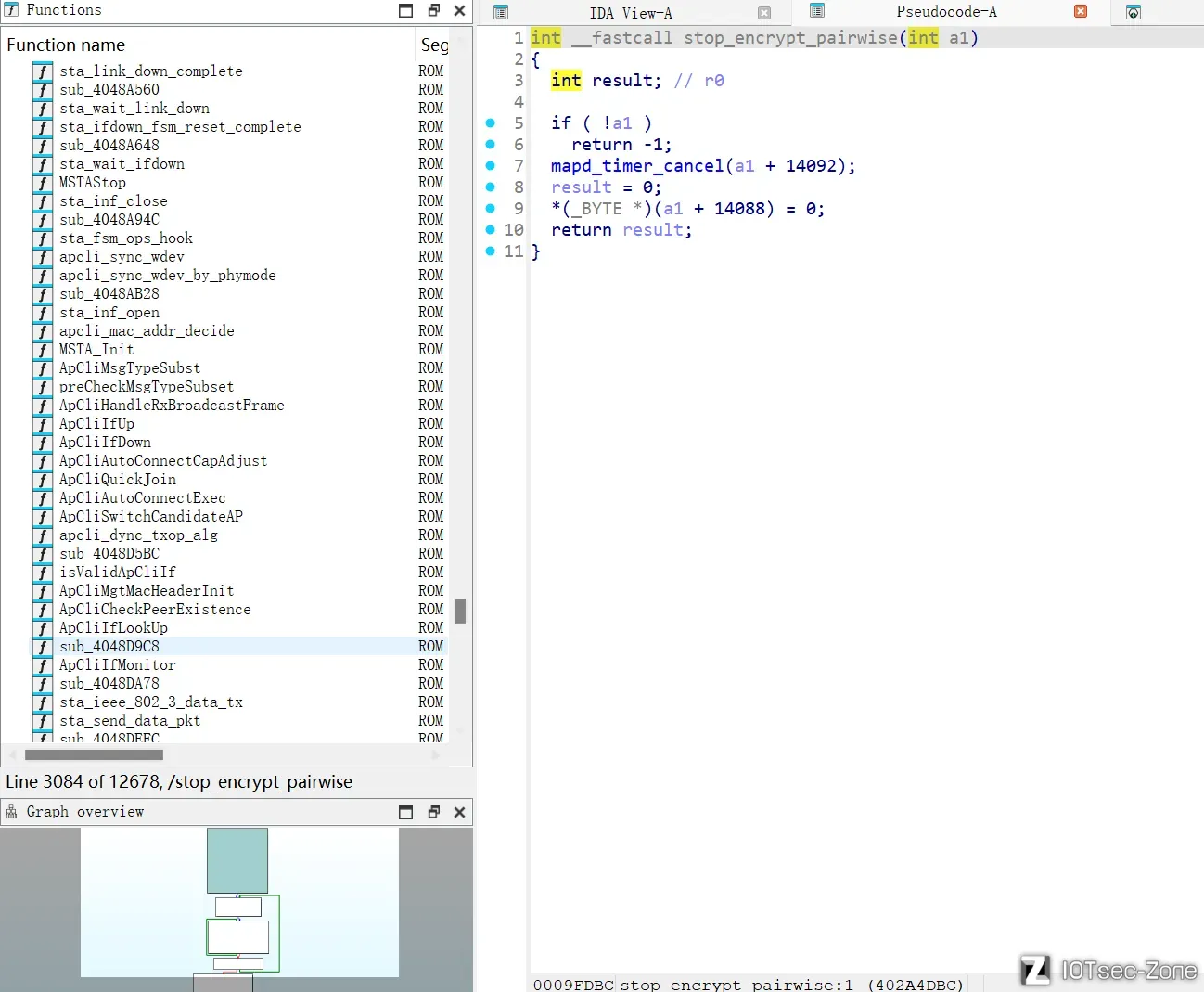
Task: Click the Functions panel title icon
Action: pos(11,10)
